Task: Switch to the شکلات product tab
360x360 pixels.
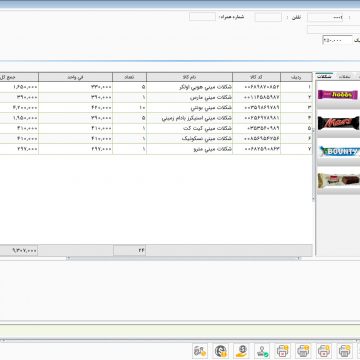Action: [x=324, y=77]
